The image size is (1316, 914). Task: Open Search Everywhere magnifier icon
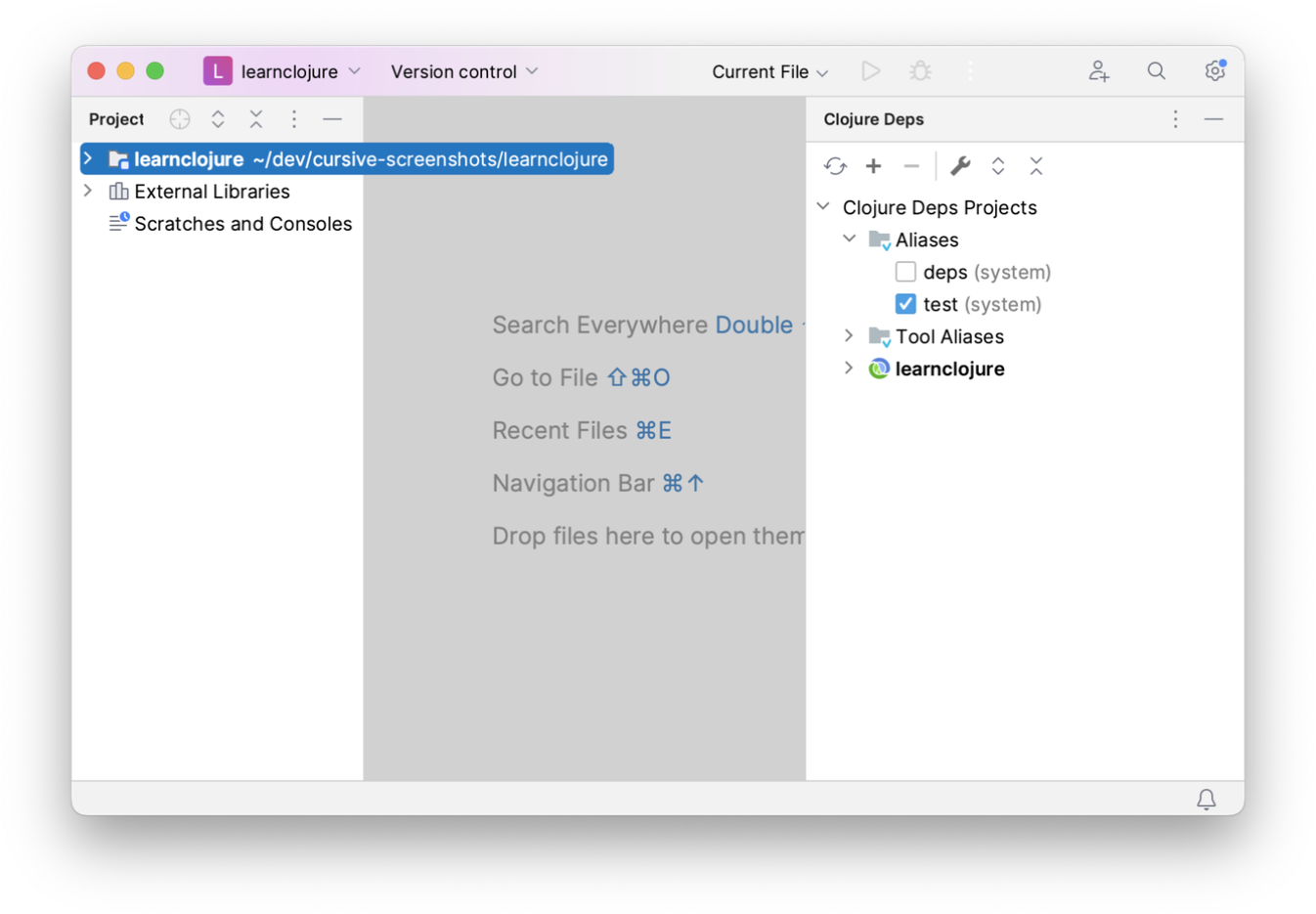coord(1157,71)
